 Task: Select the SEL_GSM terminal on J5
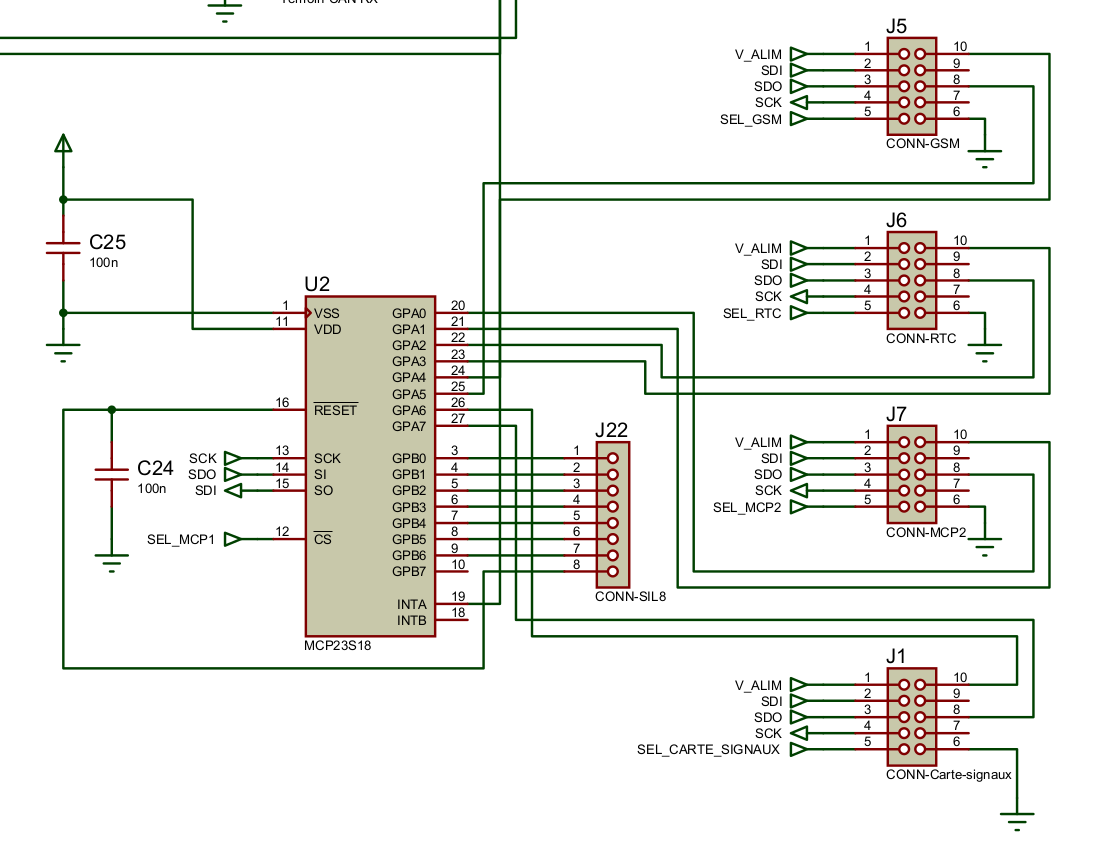click(x=798, y=119)
